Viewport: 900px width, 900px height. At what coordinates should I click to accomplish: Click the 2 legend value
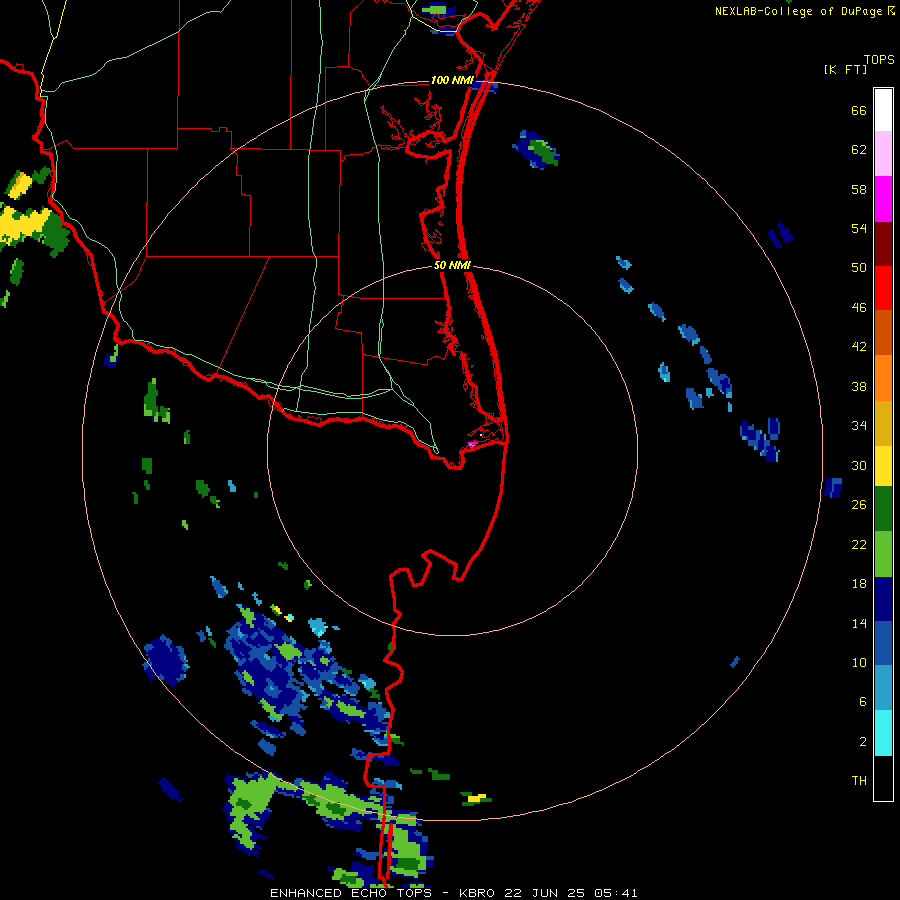(863, 742)
